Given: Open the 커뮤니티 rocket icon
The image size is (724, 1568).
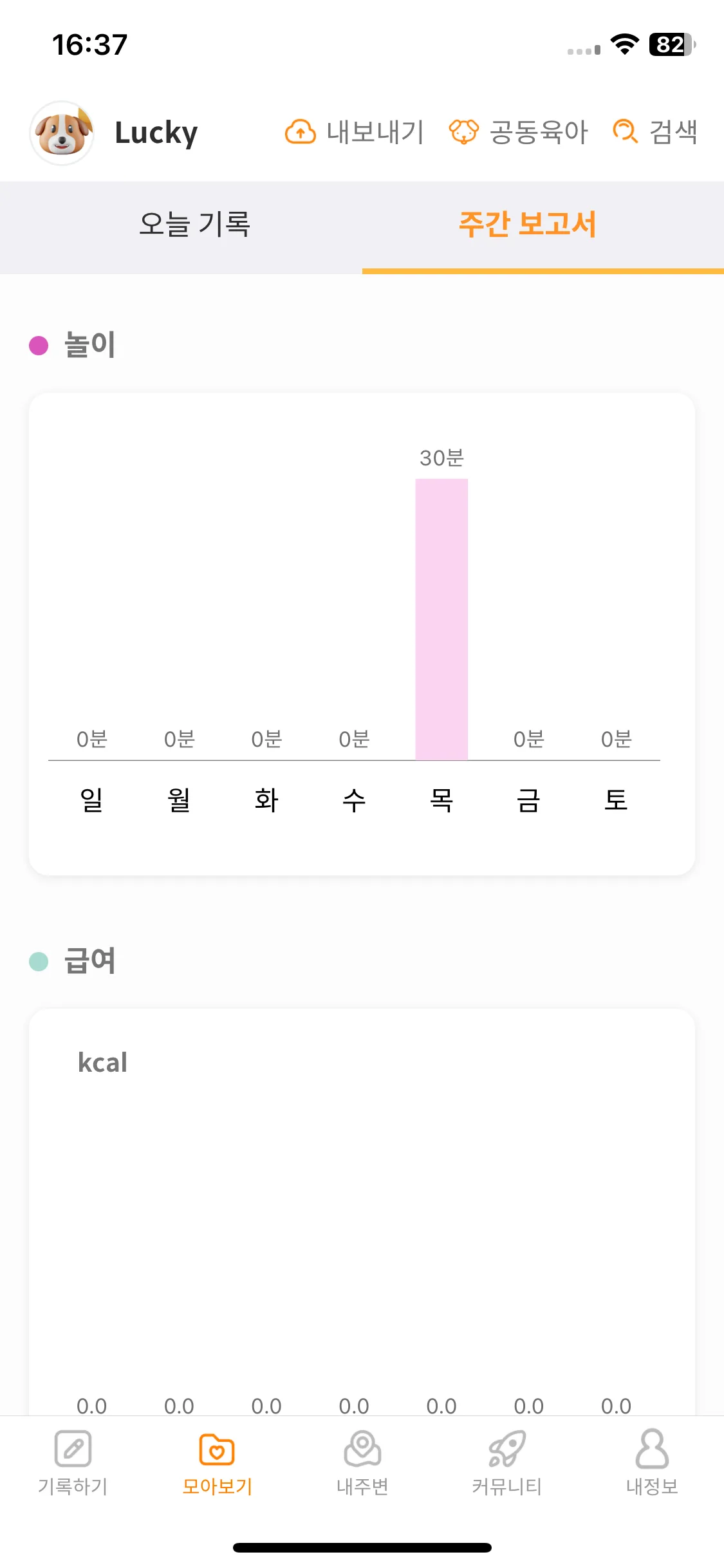Looking at the screenshot, I should point(507,1449).
